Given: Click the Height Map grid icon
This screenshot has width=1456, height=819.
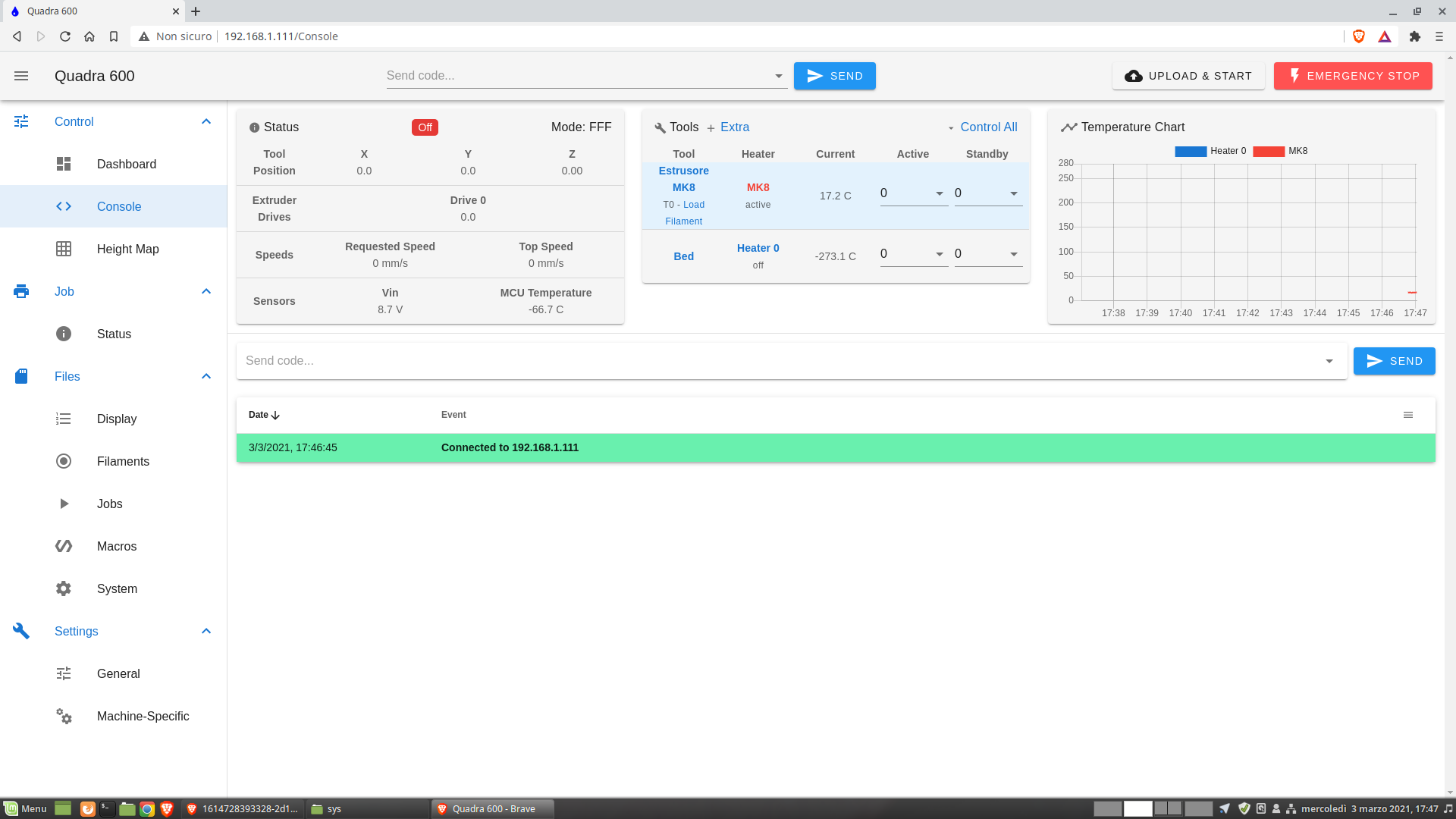Looking at the screenshot, I should [64, 249].
